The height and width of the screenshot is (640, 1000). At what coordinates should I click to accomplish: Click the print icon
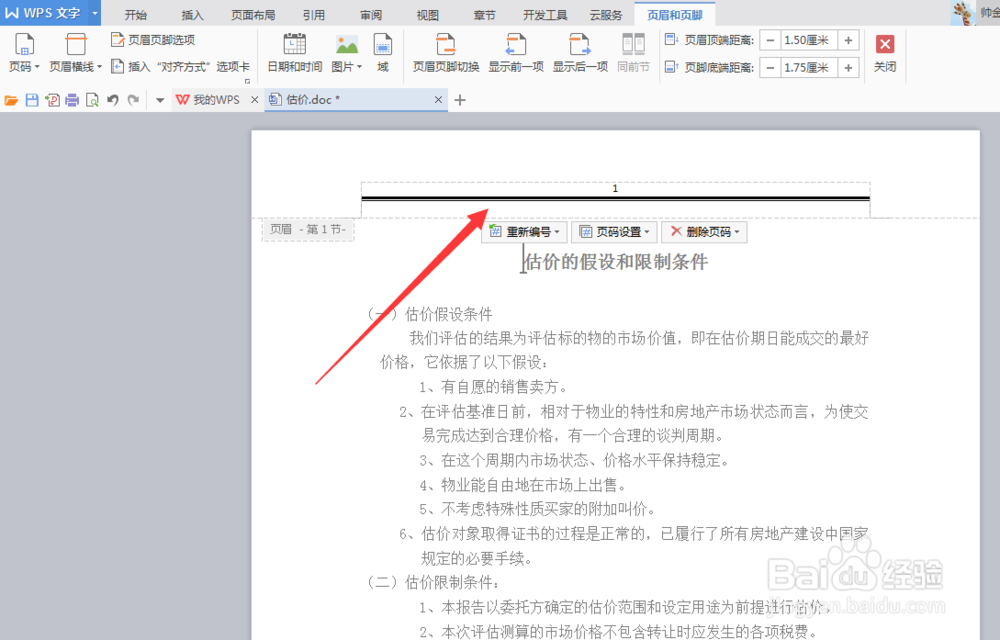(72, 100)
